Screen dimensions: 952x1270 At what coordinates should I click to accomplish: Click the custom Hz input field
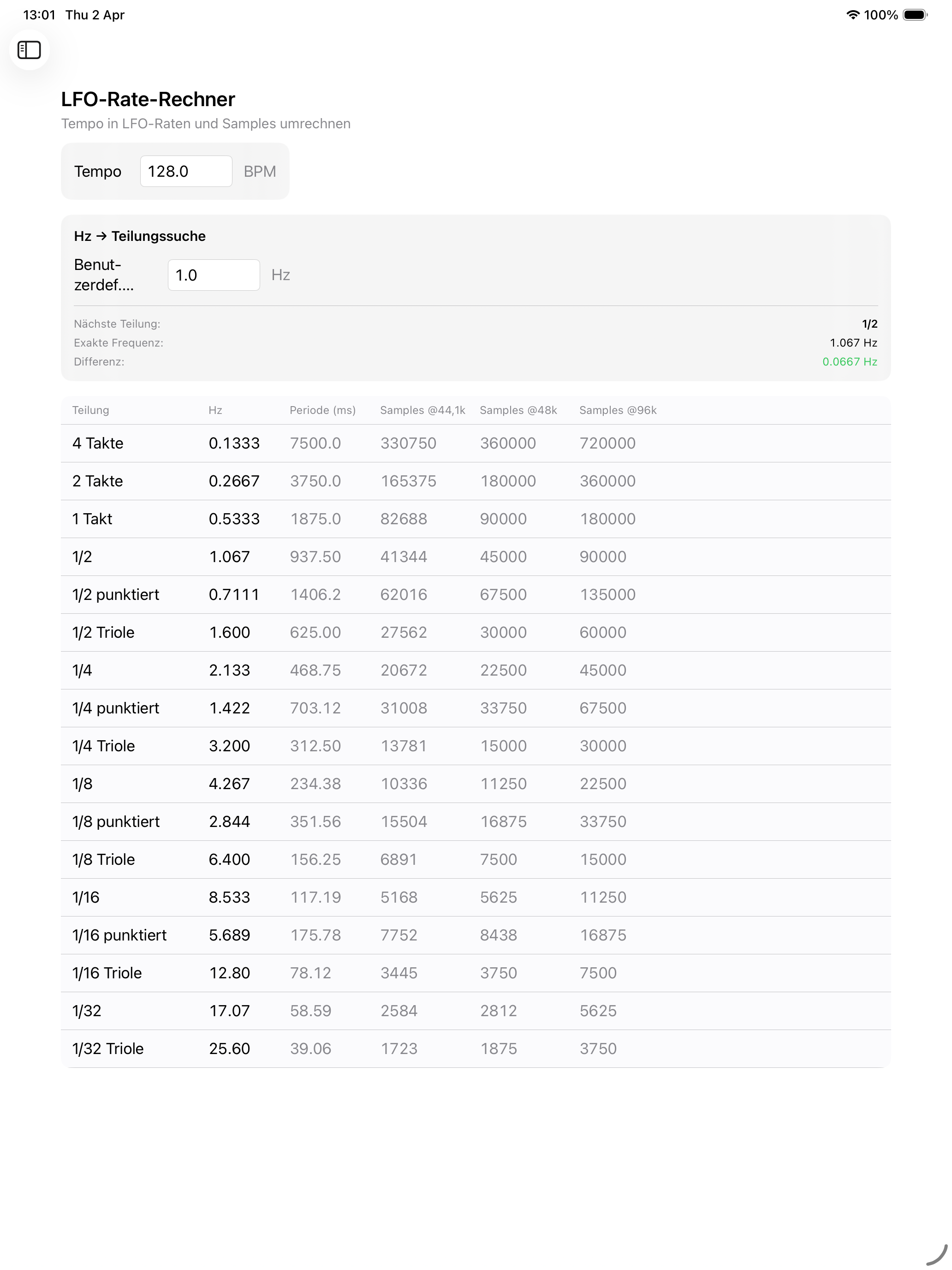tap(214, 275)
